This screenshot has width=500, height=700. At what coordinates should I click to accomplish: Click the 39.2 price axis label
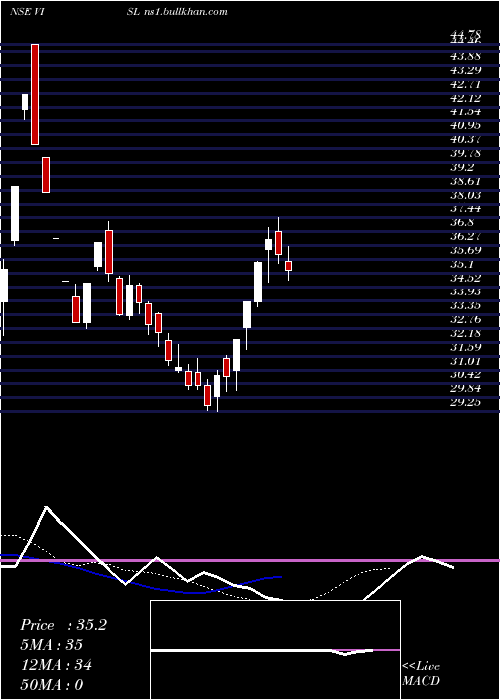[x=462, y=167]
